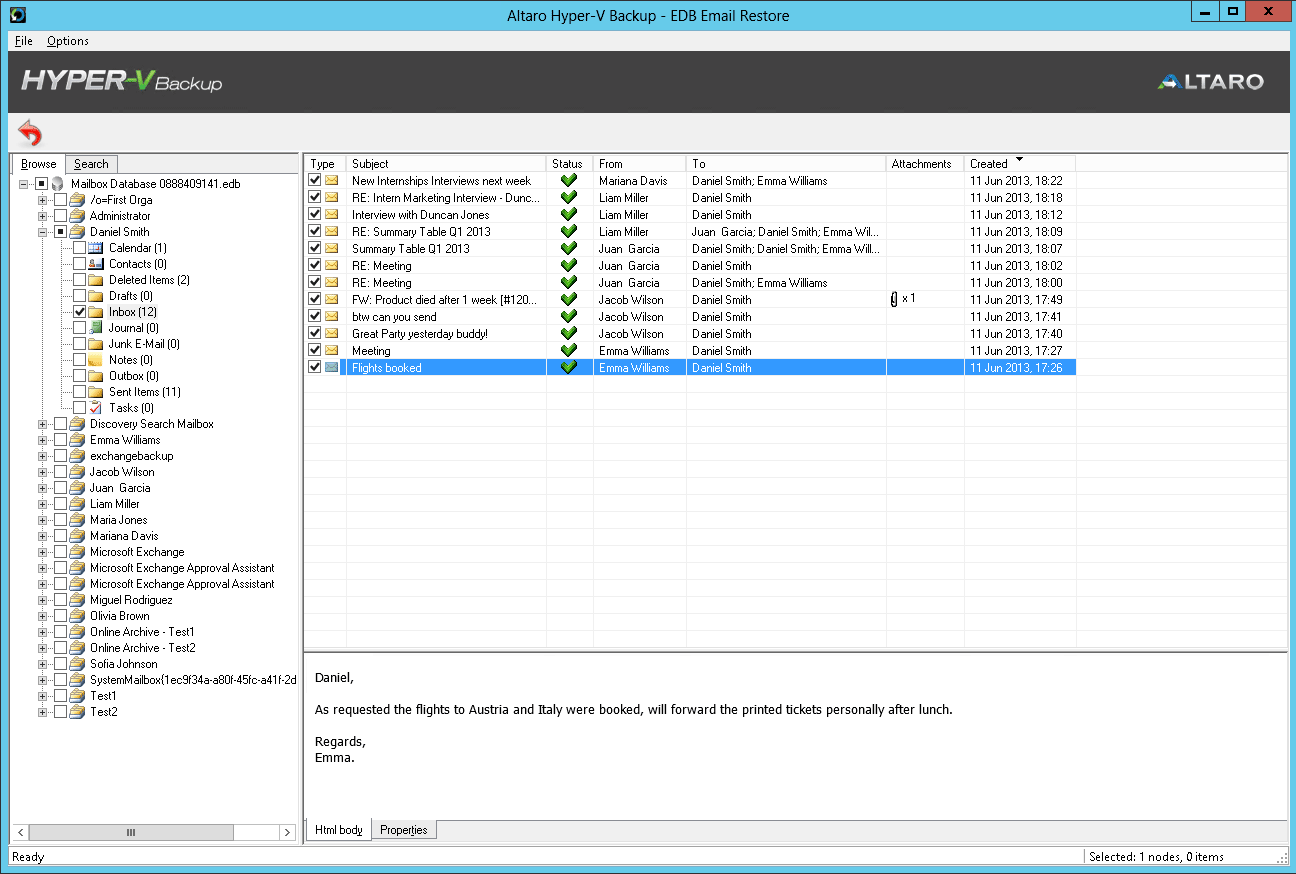The width and height of the screenshot is (1296, 874).
Task: Collapse the Daniel Smith mailbox node
Action: tap(42, 232)
